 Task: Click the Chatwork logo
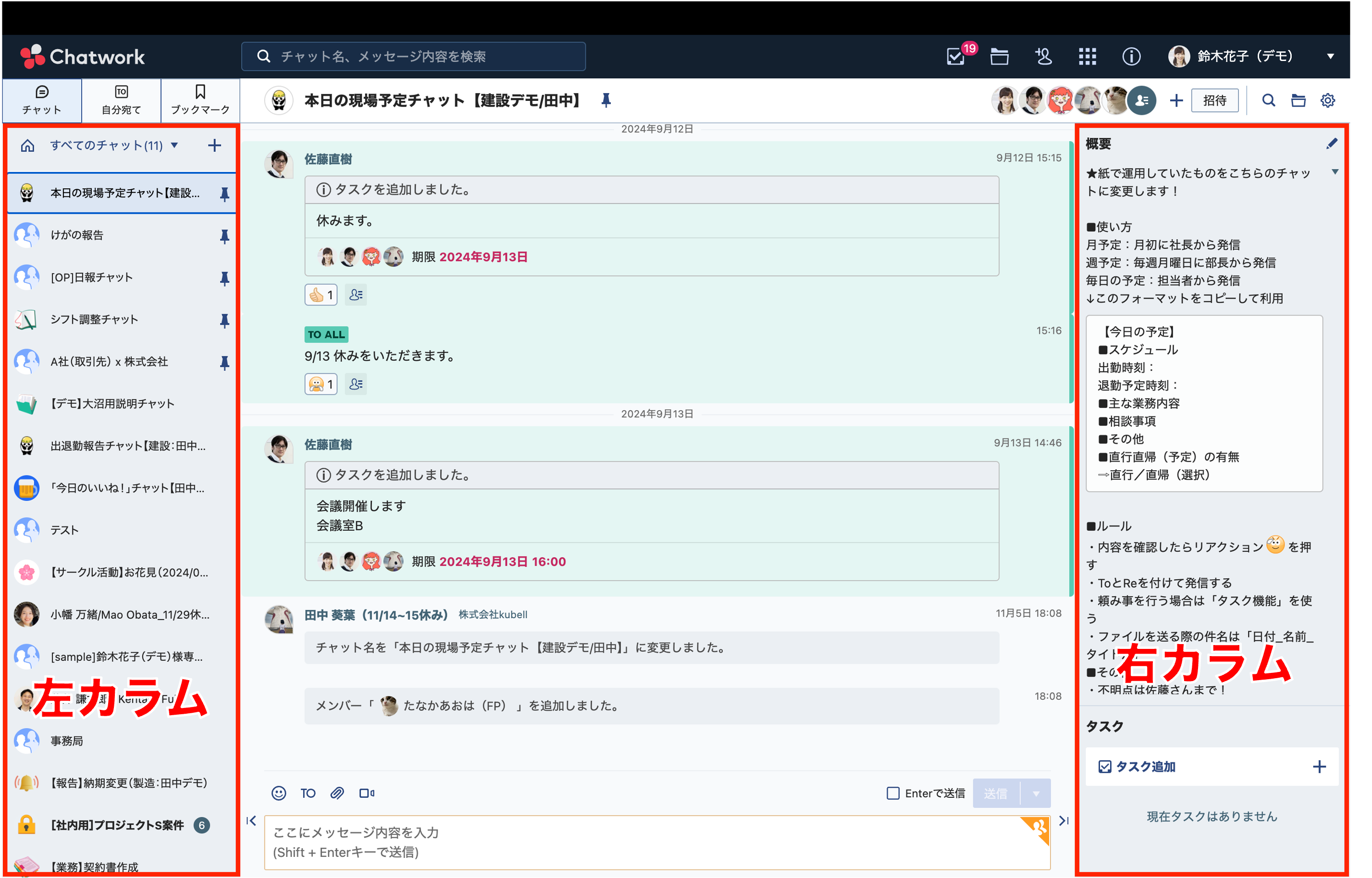83,57
